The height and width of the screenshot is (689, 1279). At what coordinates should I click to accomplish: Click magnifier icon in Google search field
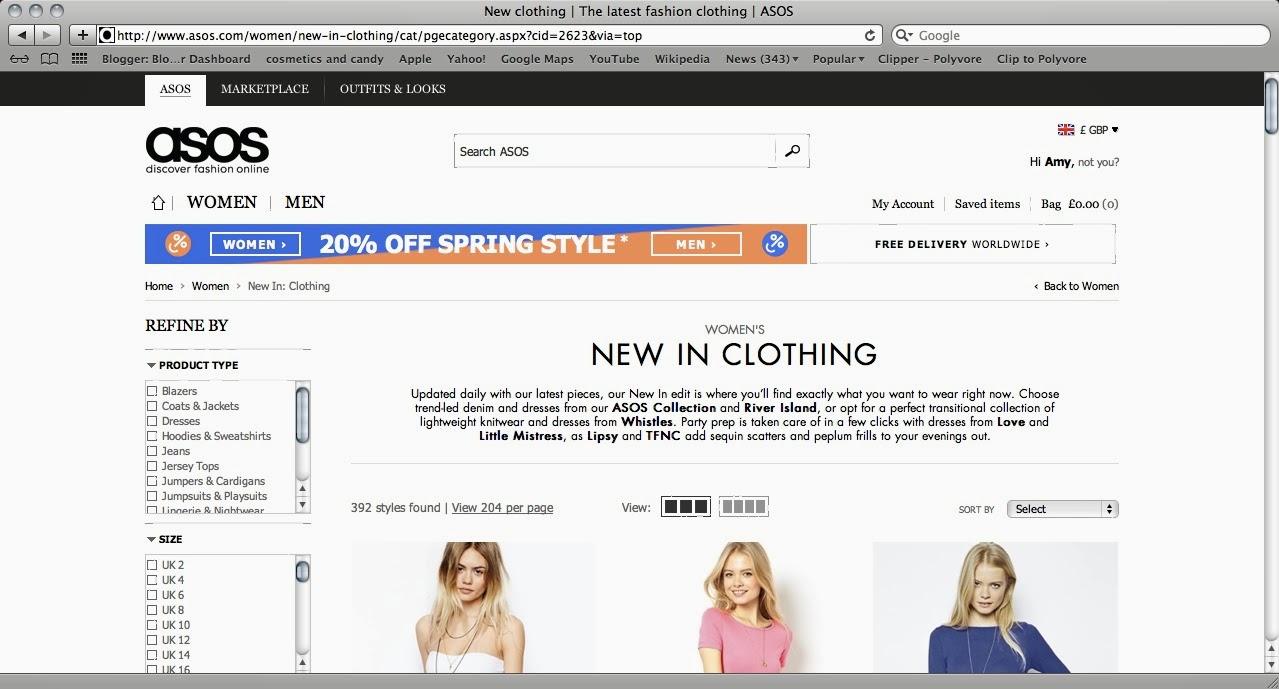pos(903,35)
